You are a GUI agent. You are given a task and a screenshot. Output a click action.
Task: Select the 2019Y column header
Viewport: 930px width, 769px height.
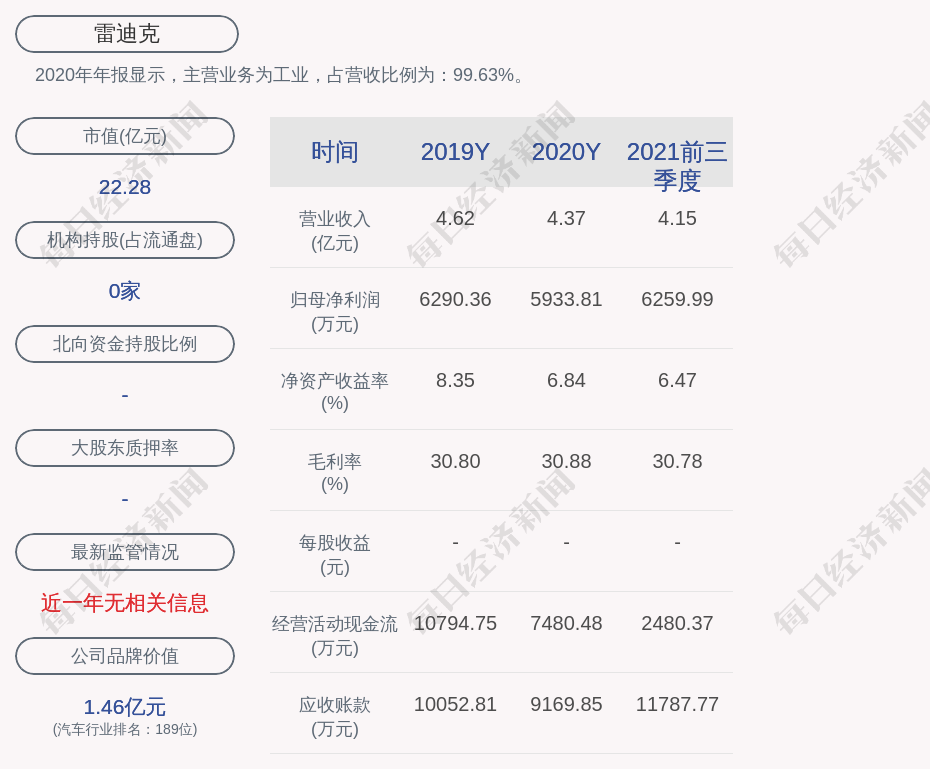pos(455,152)
